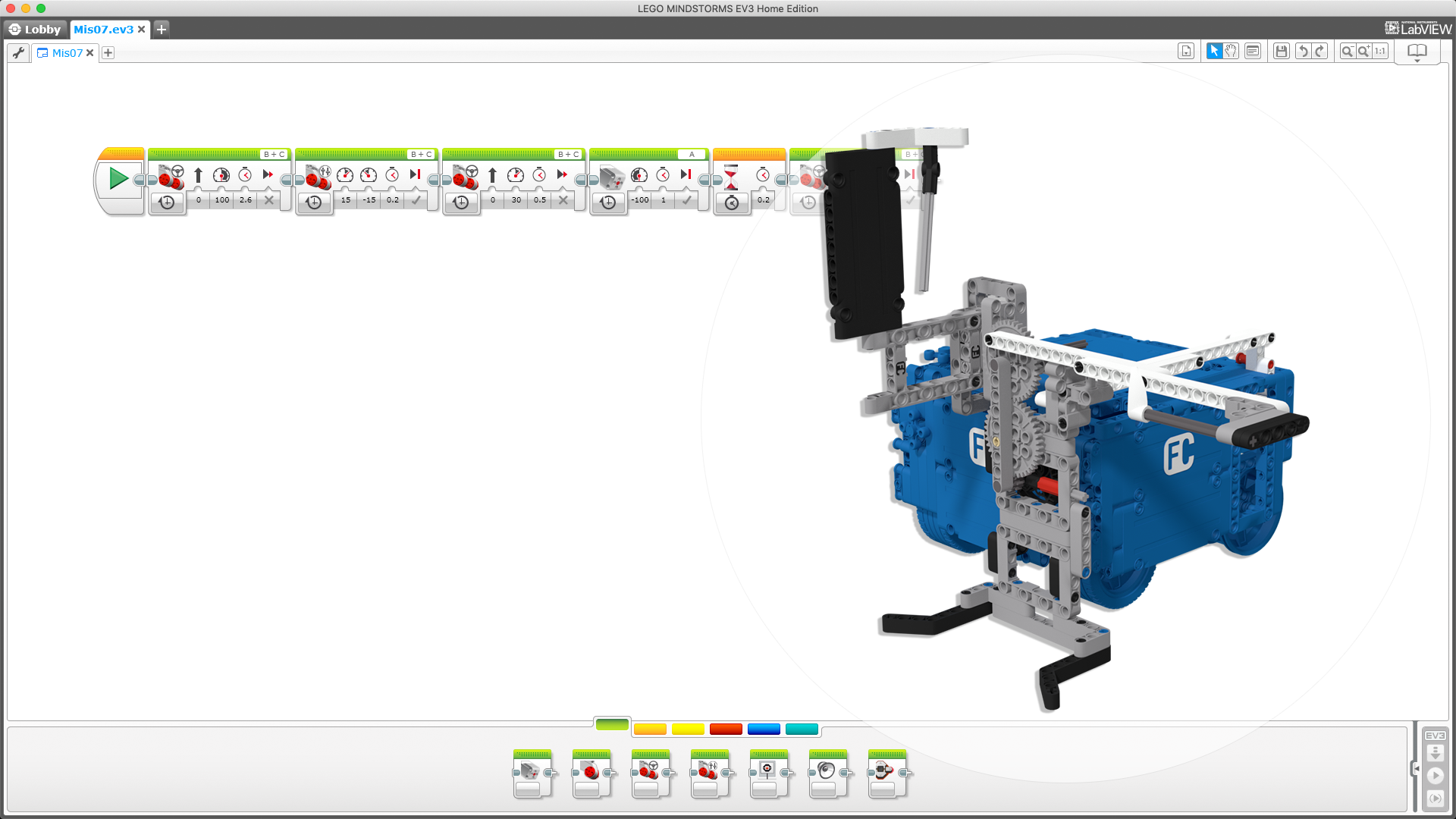Select the Move Tank block in the palette
1456x819 pixels.
(x=710, y=773)
